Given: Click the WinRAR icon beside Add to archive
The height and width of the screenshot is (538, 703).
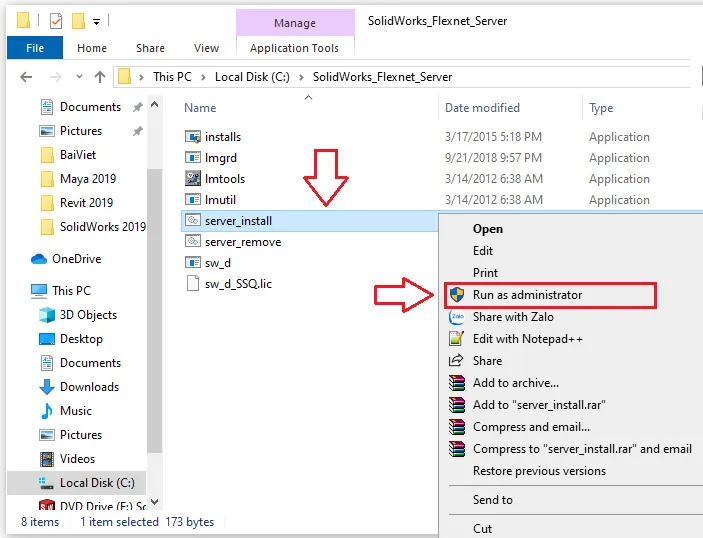Looking at the screenshot, I should pyautogui.click(x=457, y=383).
